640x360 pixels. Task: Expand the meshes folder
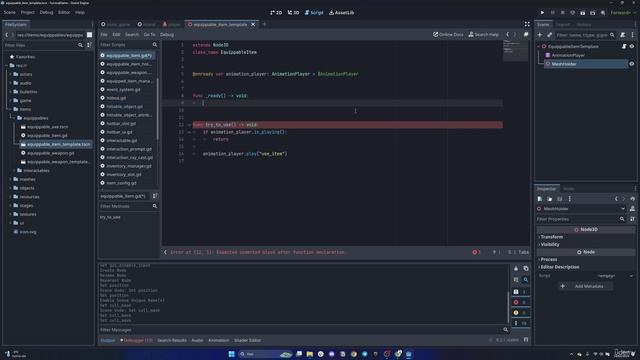pos(11,179)
